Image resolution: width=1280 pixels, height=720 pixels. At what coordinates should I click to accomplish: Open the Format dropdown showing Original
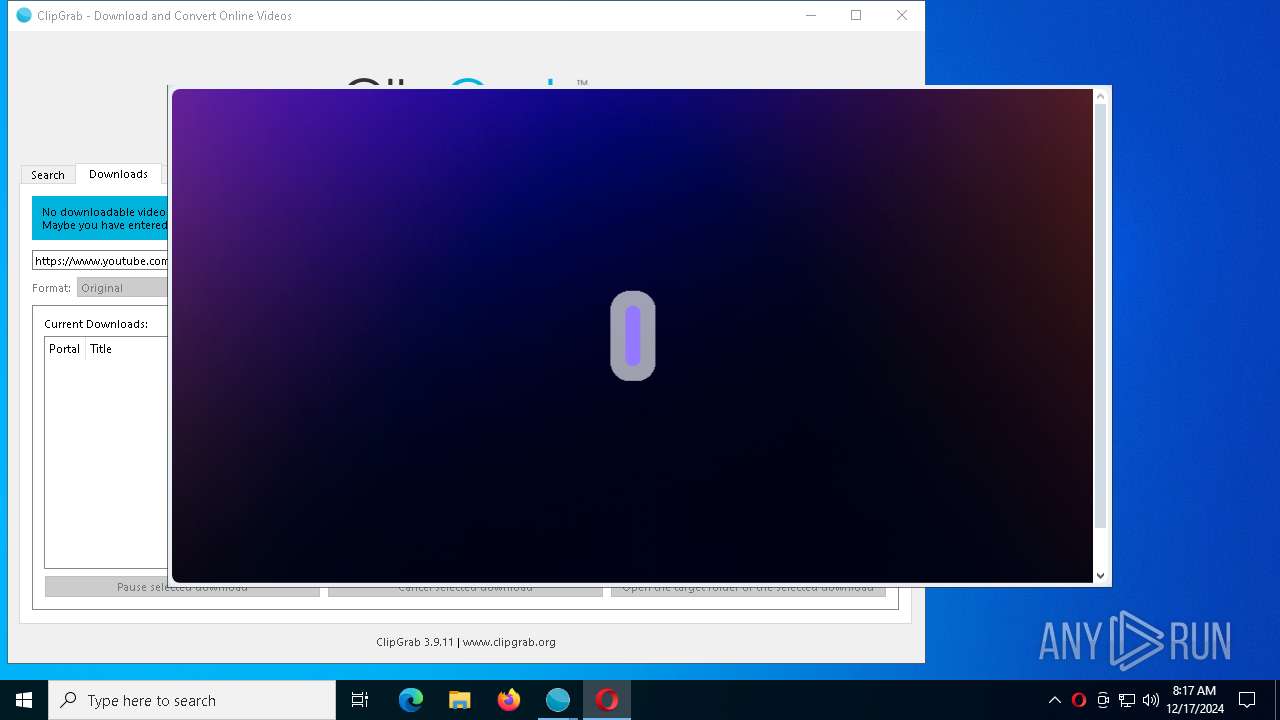tap(122, 288)
